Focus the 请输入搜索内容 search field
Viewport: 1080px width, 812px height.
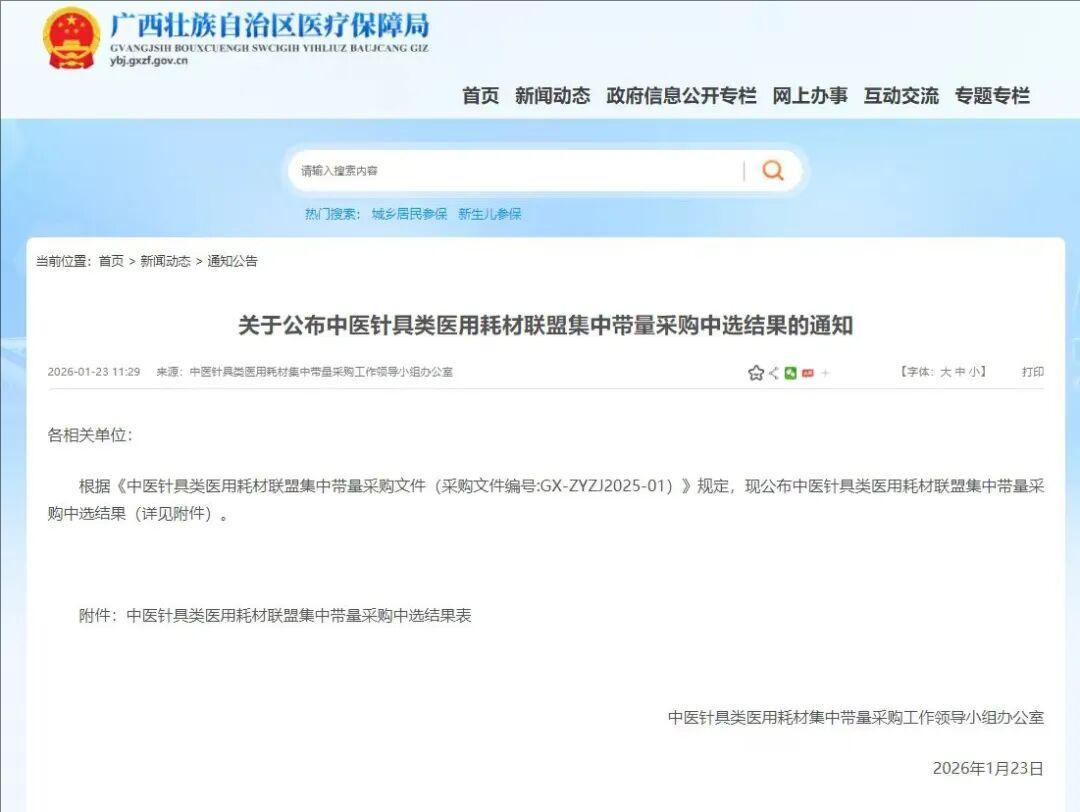517,171
